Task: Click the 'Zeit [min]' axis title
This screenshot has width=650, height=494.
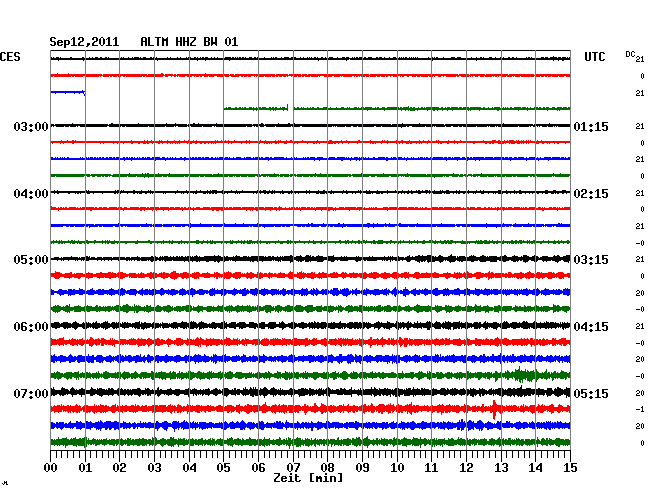Action: point(308,478)
